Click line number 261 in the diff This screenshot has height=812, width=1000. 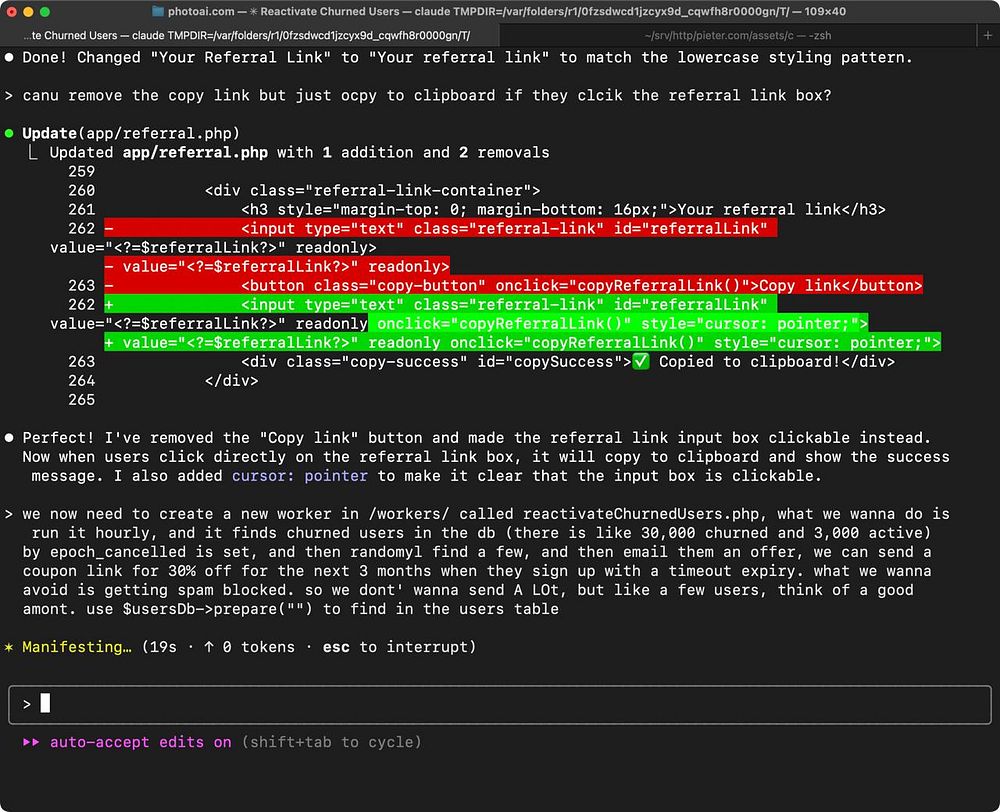tap(82, 210)
